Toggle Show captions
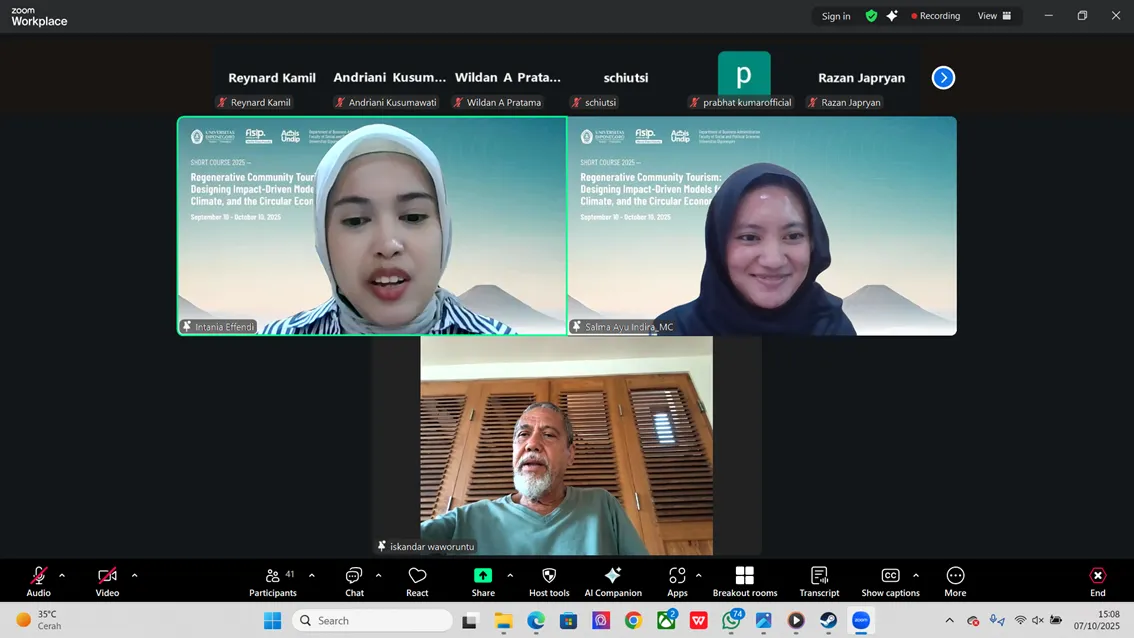The width and height of the screenshot is (1134, 638). coord(890,581)
